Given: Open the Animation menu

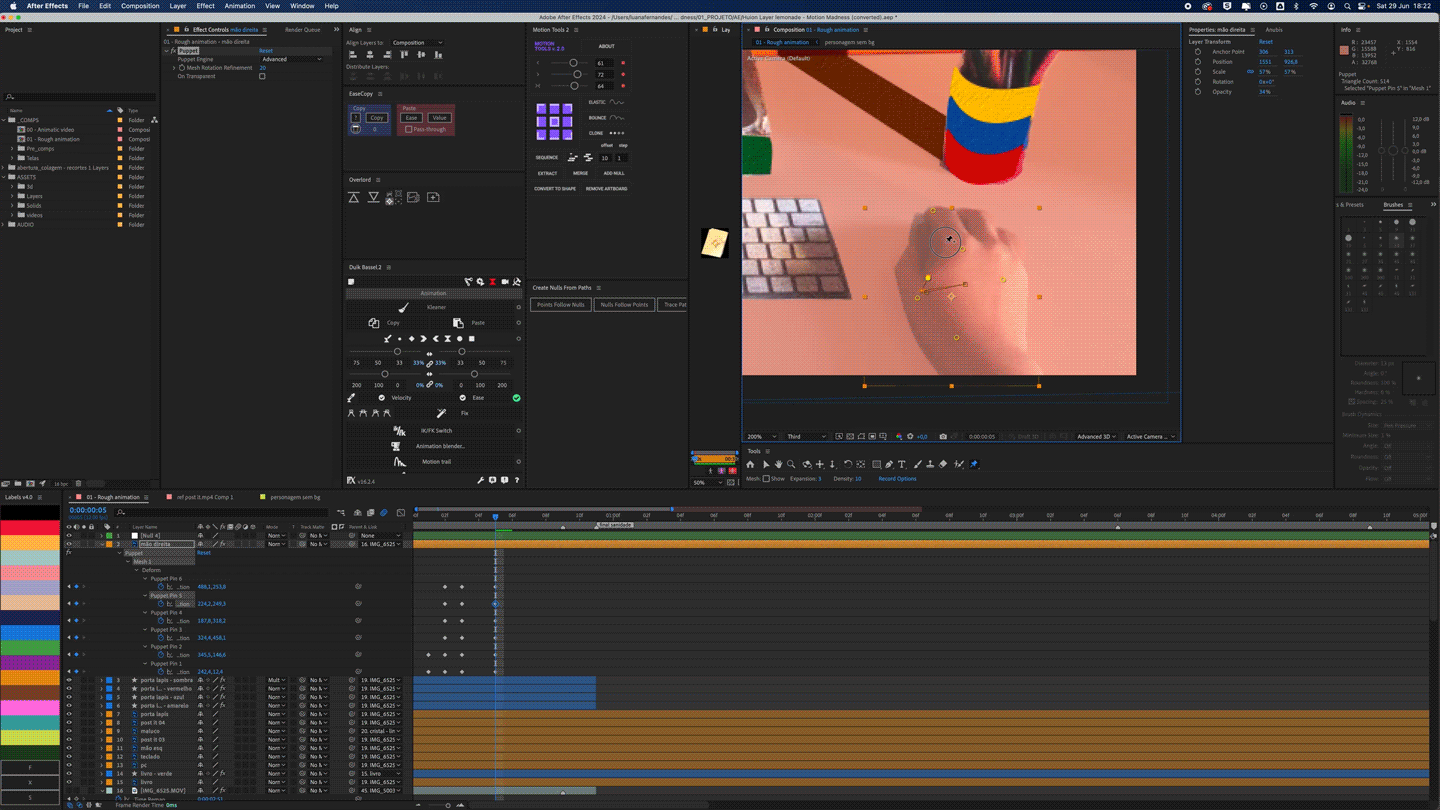Looking at the screenshot, I should 240,6.
